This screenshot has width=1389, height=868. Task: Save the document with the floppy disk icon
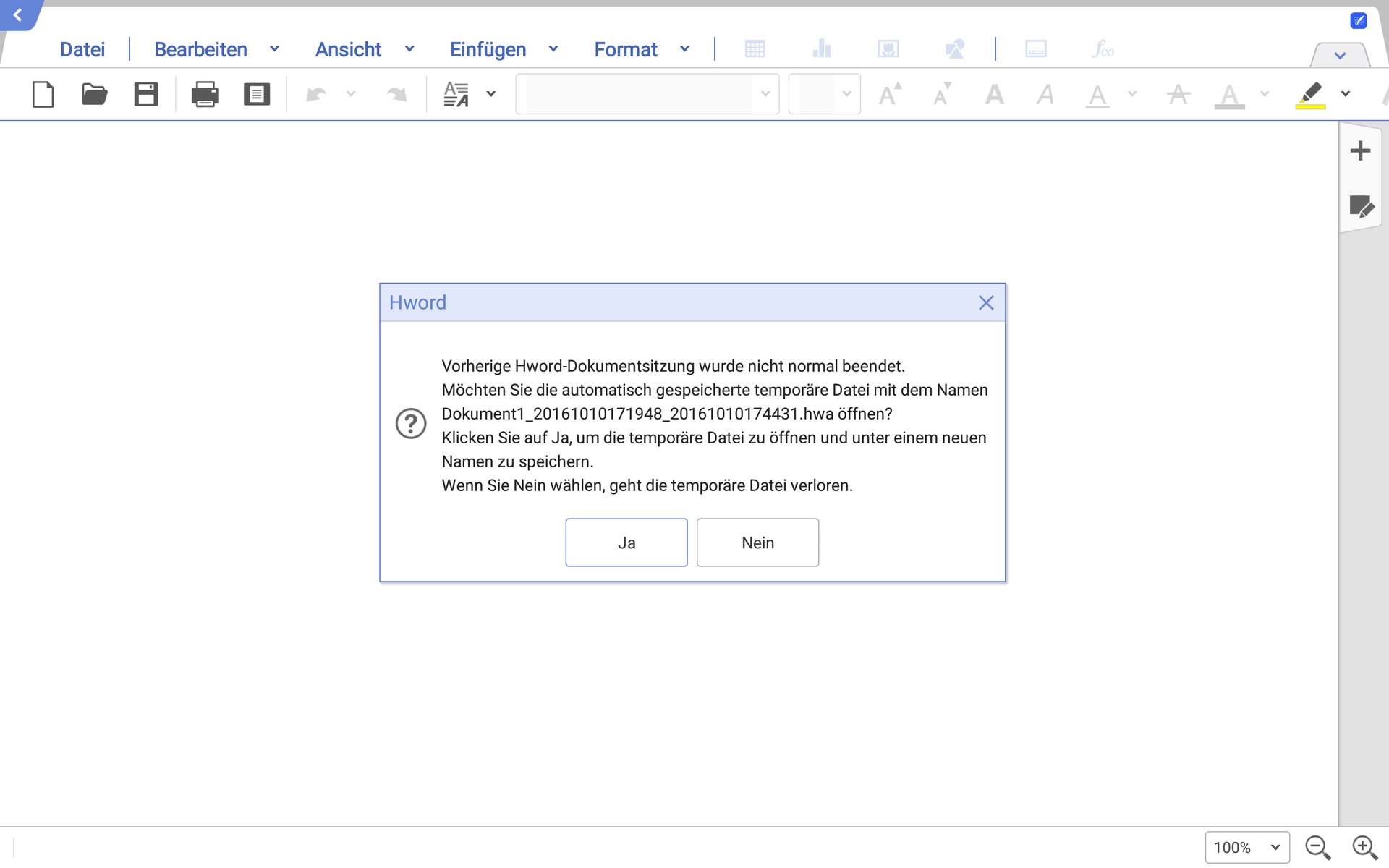click(x=146, y=94)
